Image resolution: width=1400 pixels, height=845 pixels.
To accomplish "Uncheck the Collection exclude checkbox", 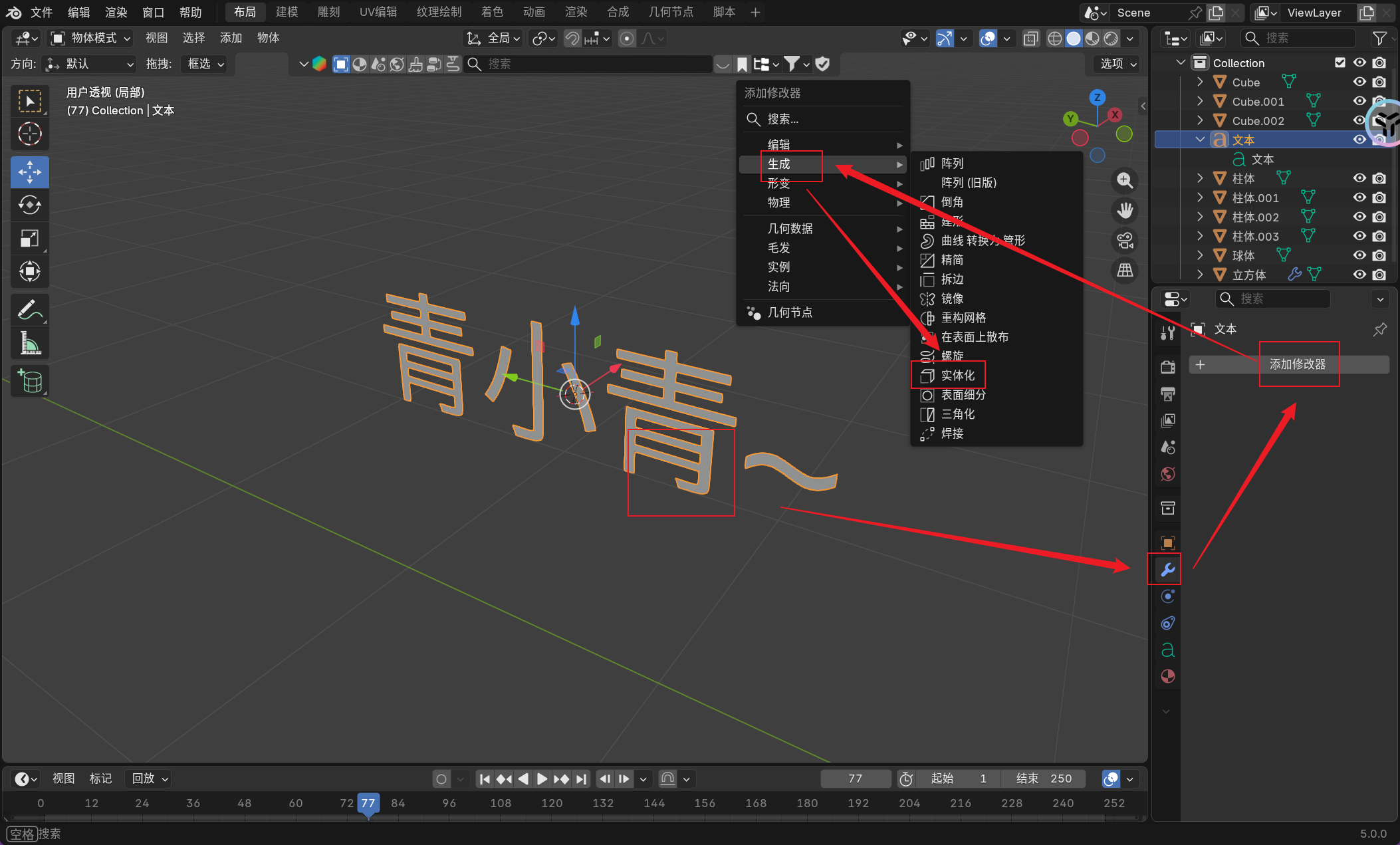I will 1340,62.
